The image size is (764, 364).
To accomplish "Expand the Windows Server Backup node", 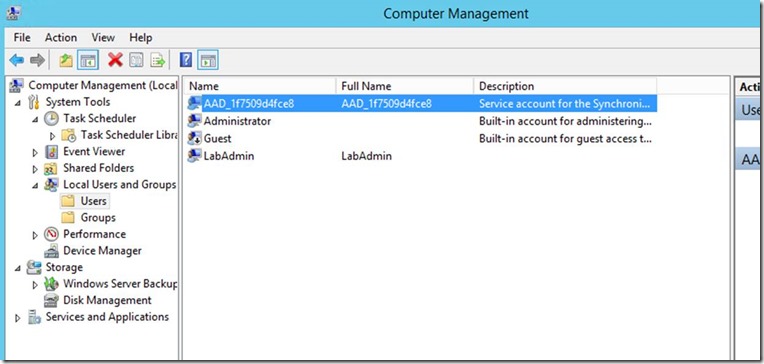I will [35, 285].
